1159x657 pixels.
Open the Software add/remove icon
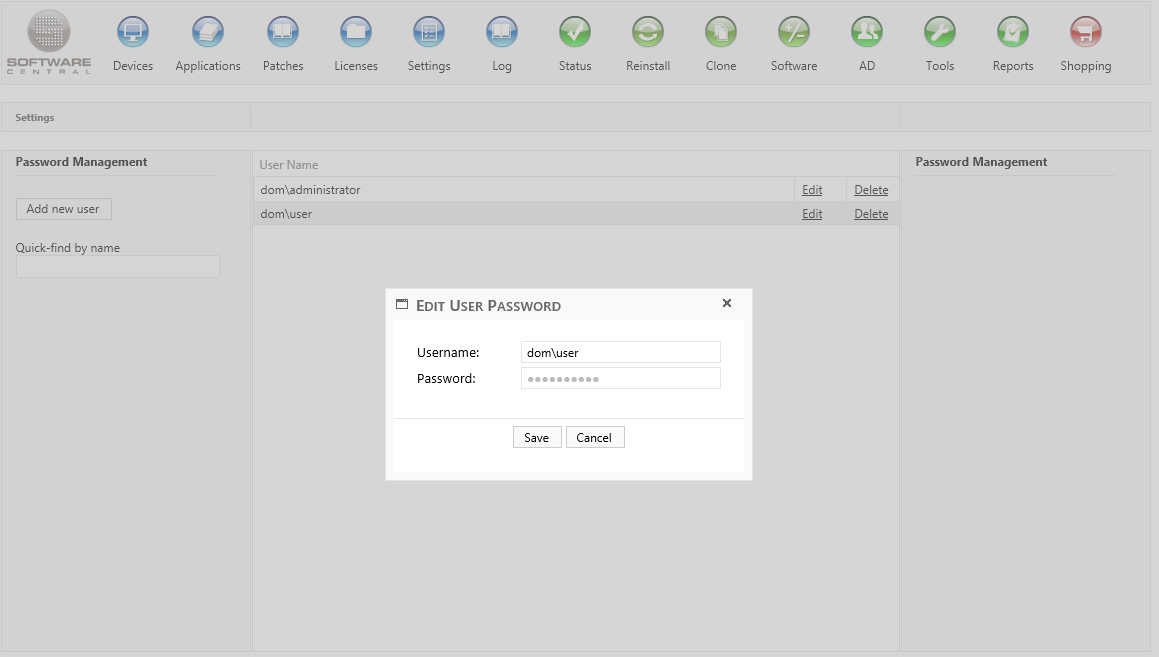794,32
